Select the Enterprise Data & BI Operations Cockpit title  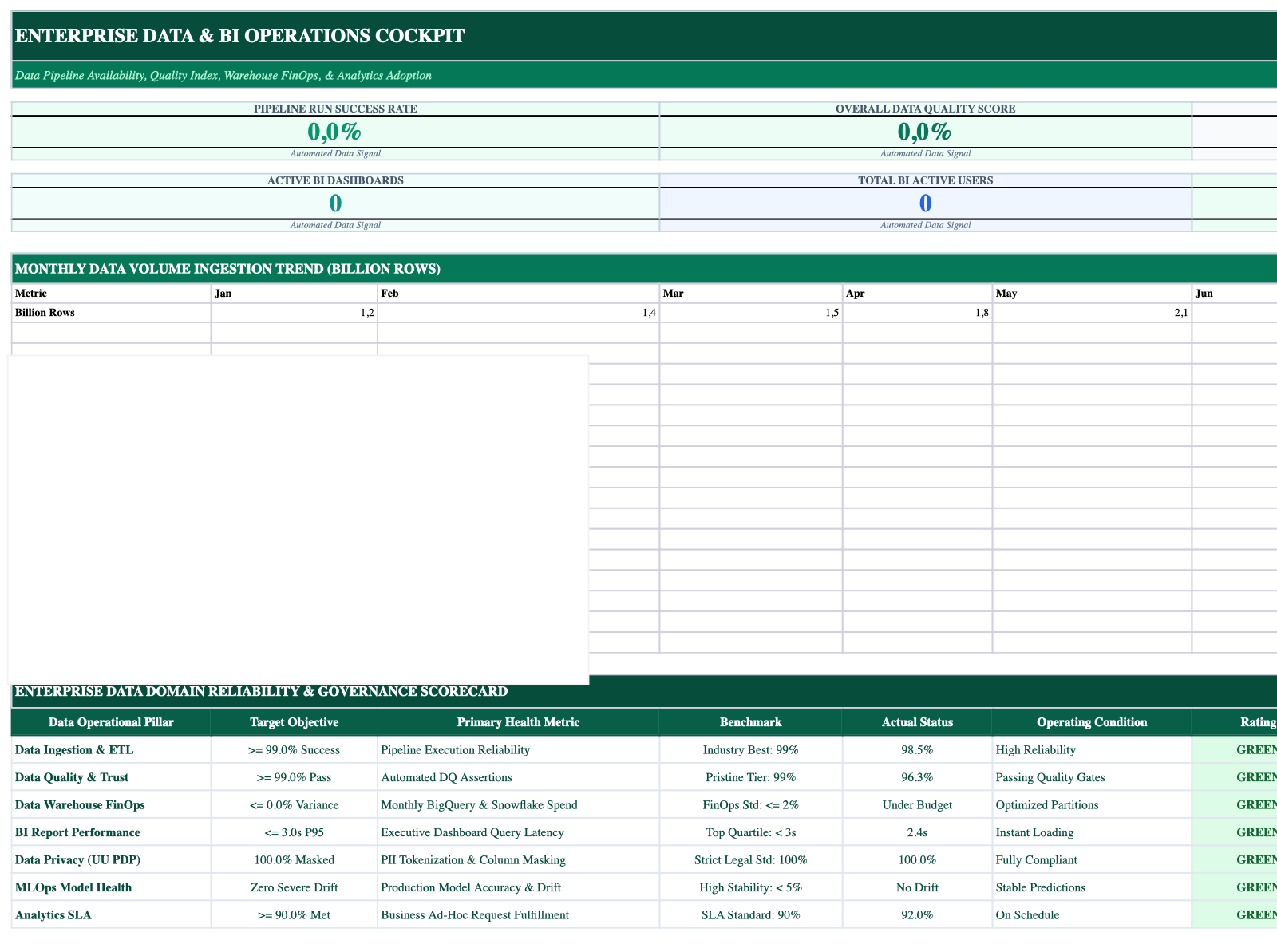[239, 36]
